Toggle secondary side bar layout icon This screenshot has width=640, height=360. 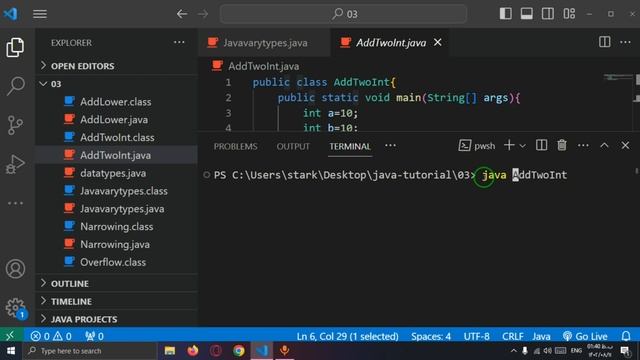548,13
